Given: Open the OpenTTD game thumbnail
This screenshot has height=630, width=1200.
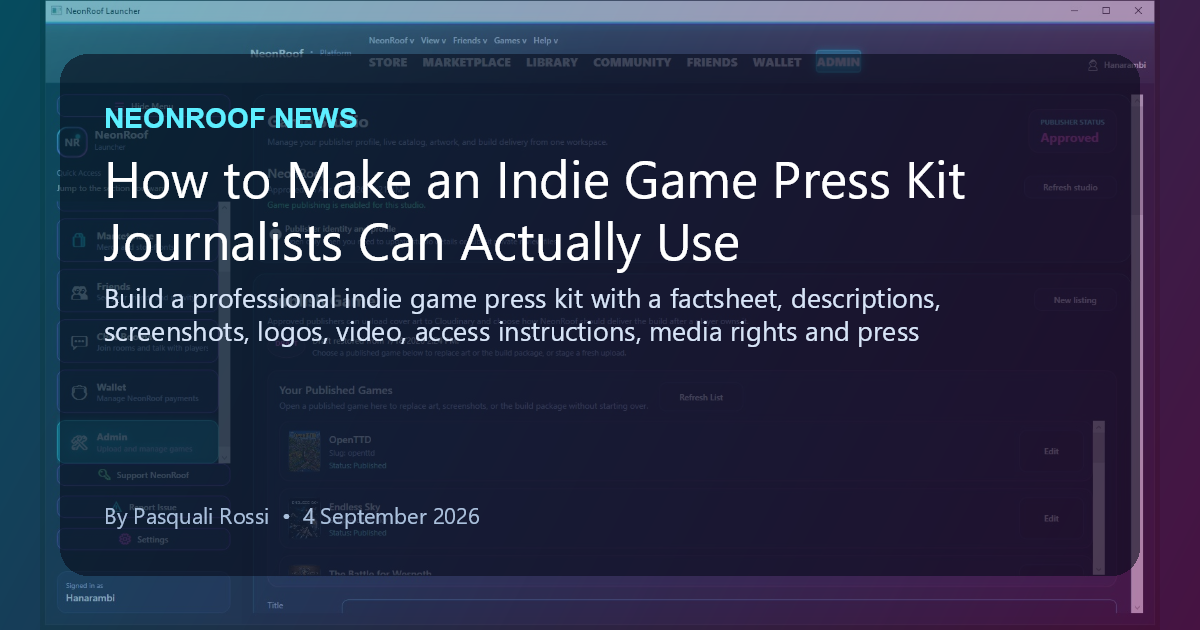Looking at the screenshot, I should (304, 452).
